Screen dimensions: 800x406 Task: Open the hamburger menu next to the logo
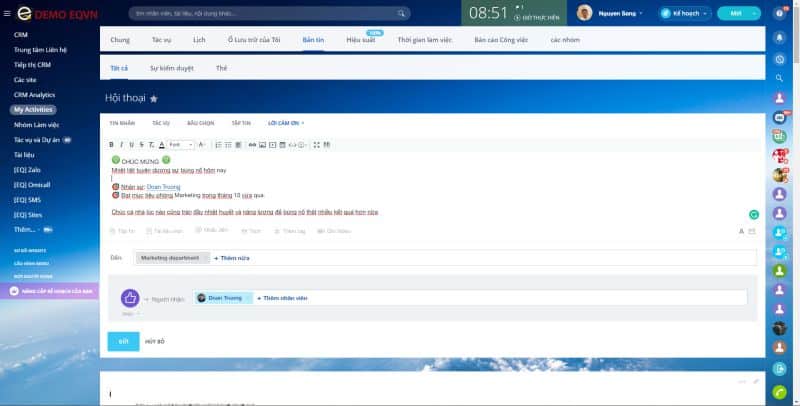pyautogui.click(x=8, y=13)
